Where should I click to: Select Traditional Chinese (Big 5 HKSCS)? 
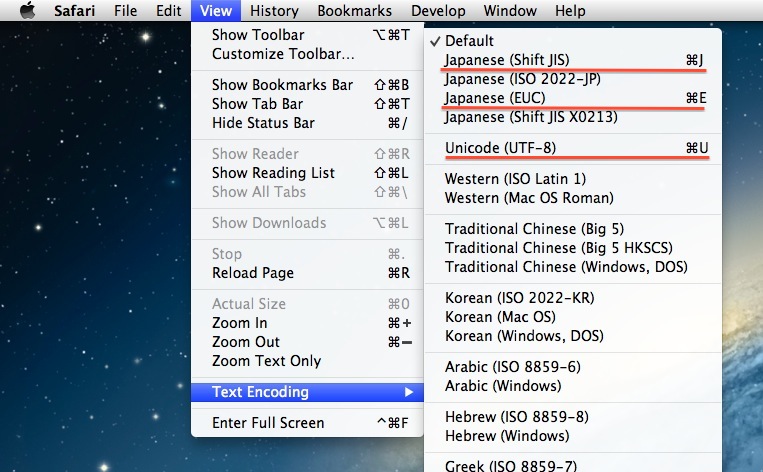coord(573,248)
